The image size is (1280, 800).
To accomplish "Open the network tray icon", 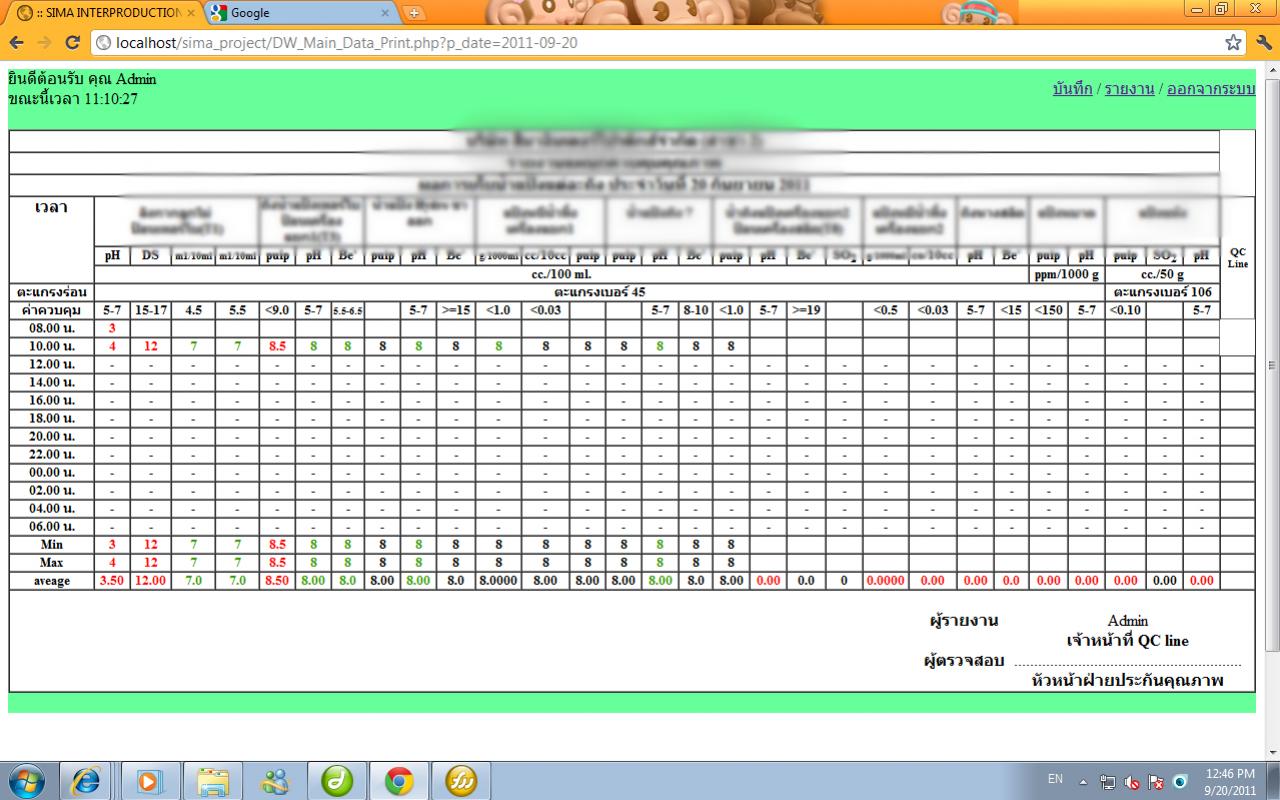I will (x=1108, y=782).
